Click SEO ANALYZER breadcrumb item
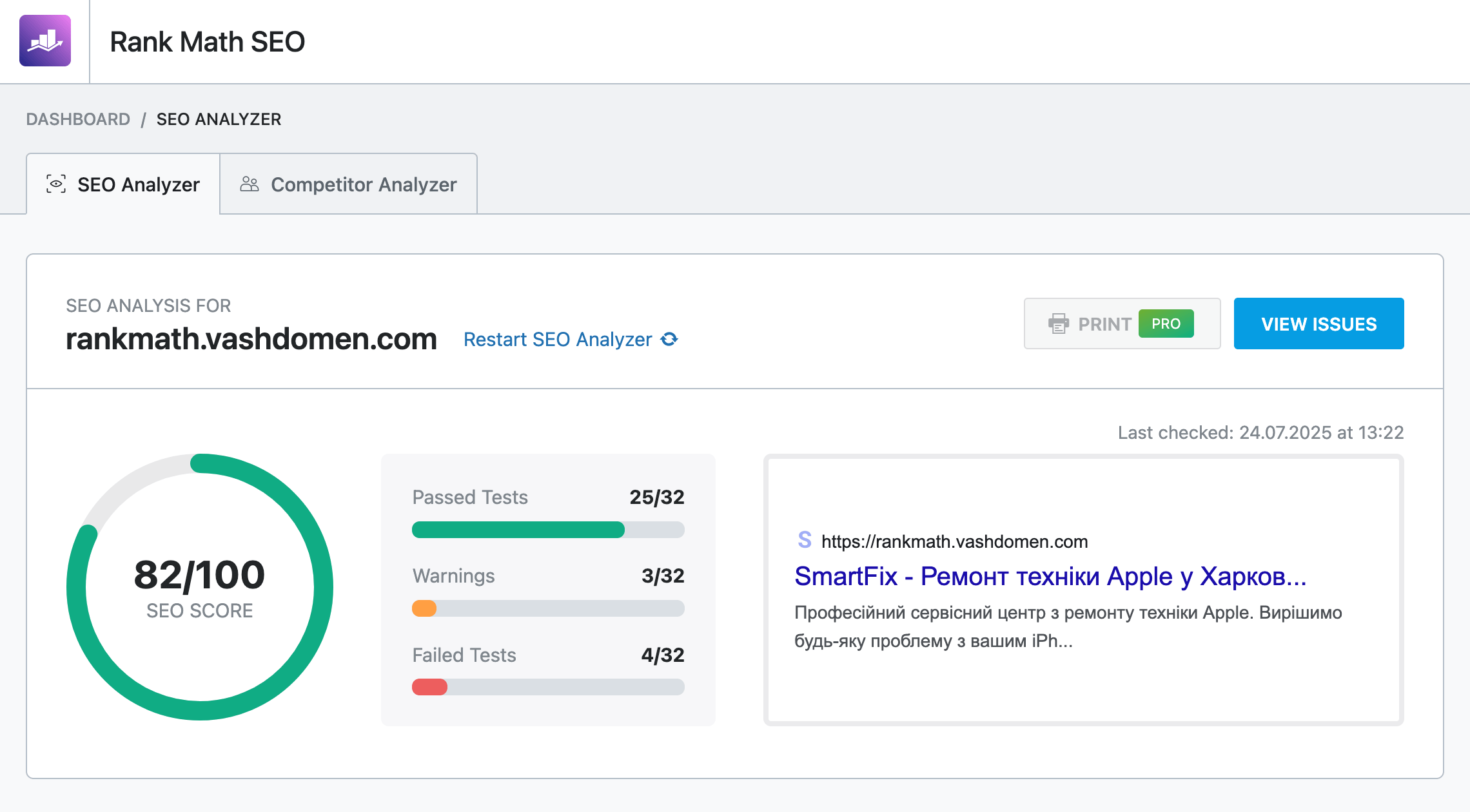The width and height of the screenshot is (1470, 812). pyautogui.click(x=219, y=119)
